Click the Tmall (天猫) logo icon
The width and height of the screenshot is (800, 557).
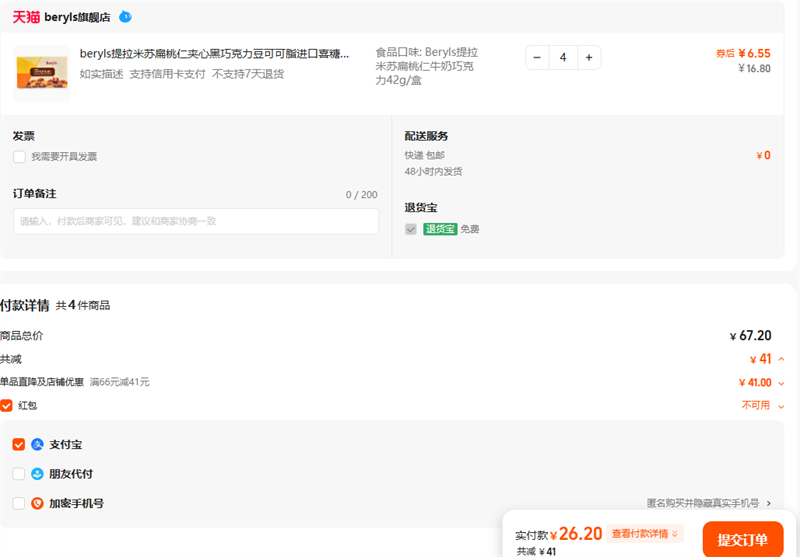(x=25, y=17)
